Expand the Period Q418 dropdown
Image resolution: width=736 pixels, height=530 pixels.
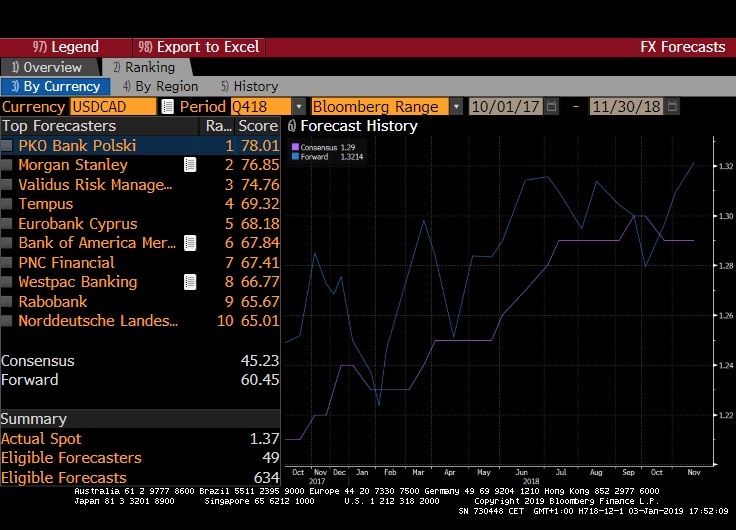(x=299, y=107)
